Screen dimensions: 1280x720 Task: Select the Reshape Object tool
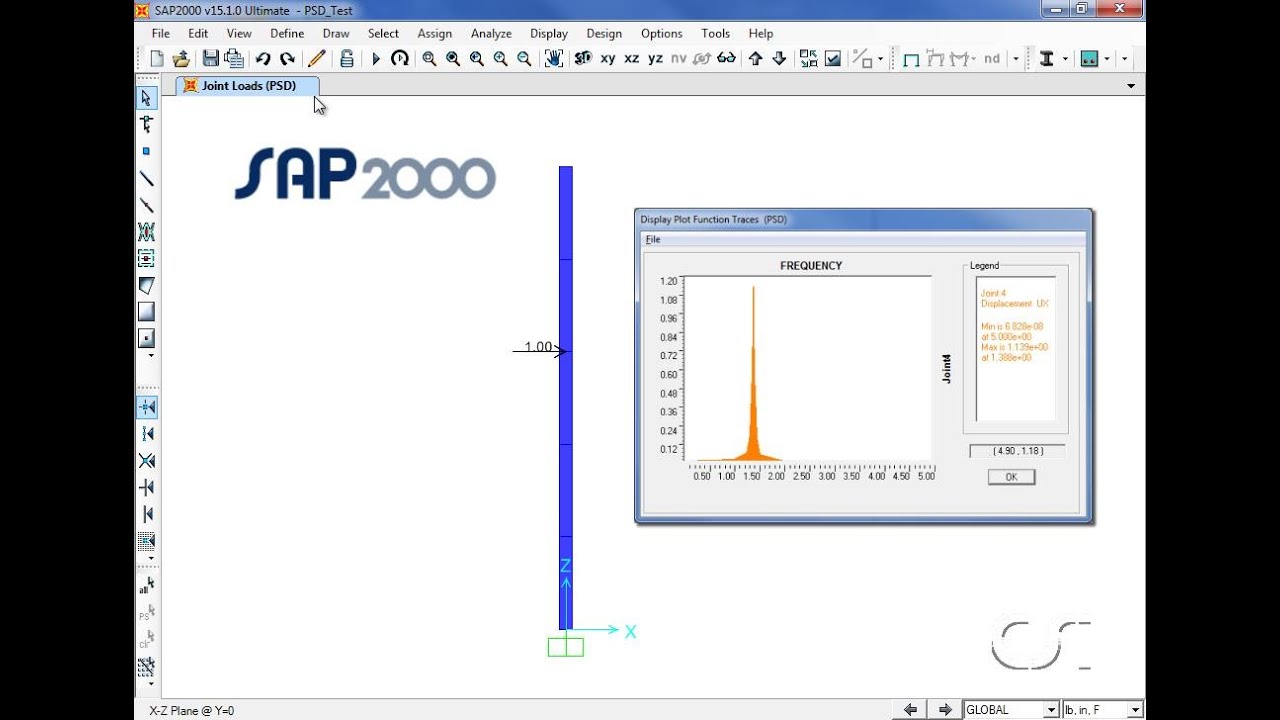(146, 125)
